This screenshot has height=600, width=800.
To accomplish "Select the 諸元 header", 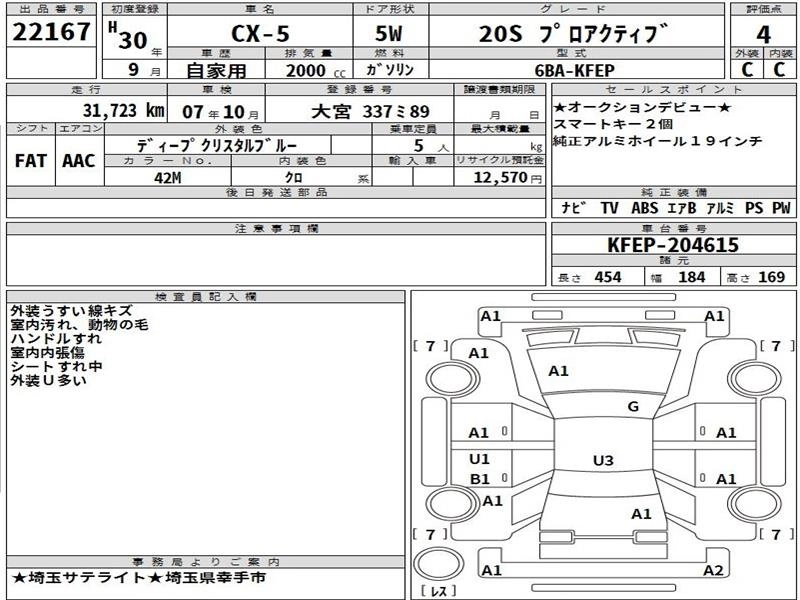I will tap(673, 261).
